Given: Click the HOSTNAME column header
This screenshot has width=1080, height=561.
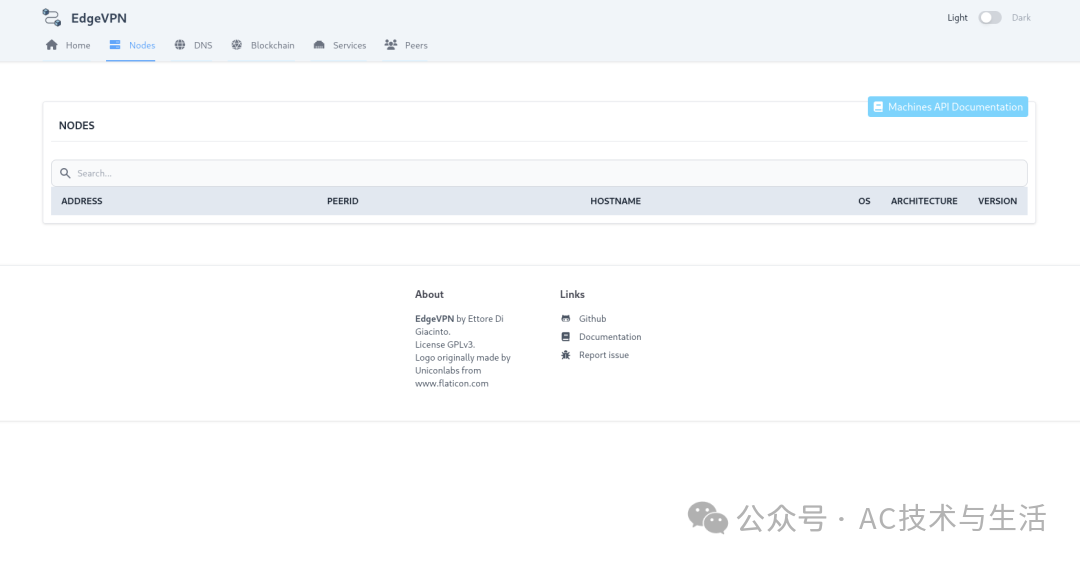Looking at the screenshot, I should (615, 201).
